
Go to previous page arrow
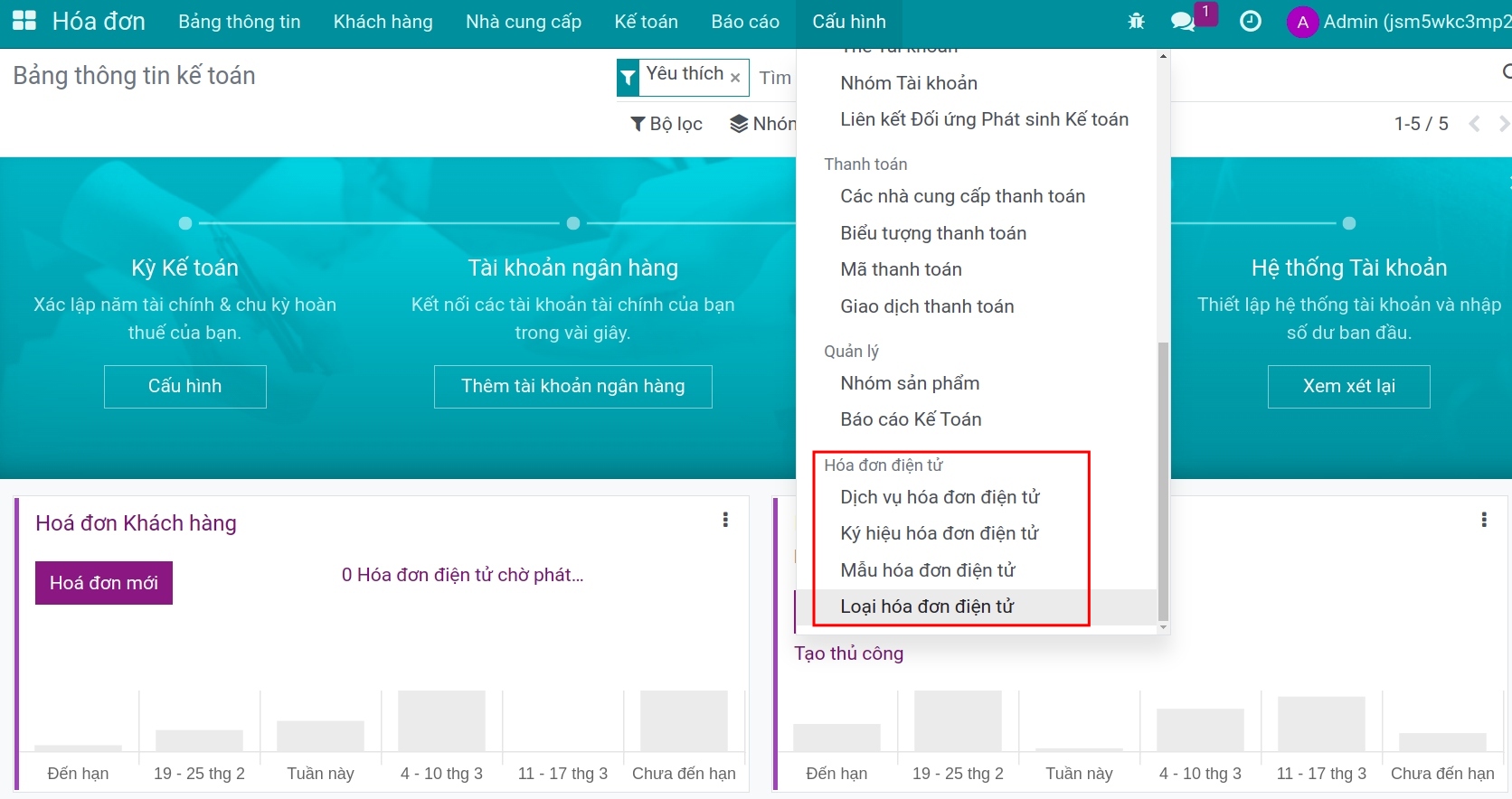1474,124
